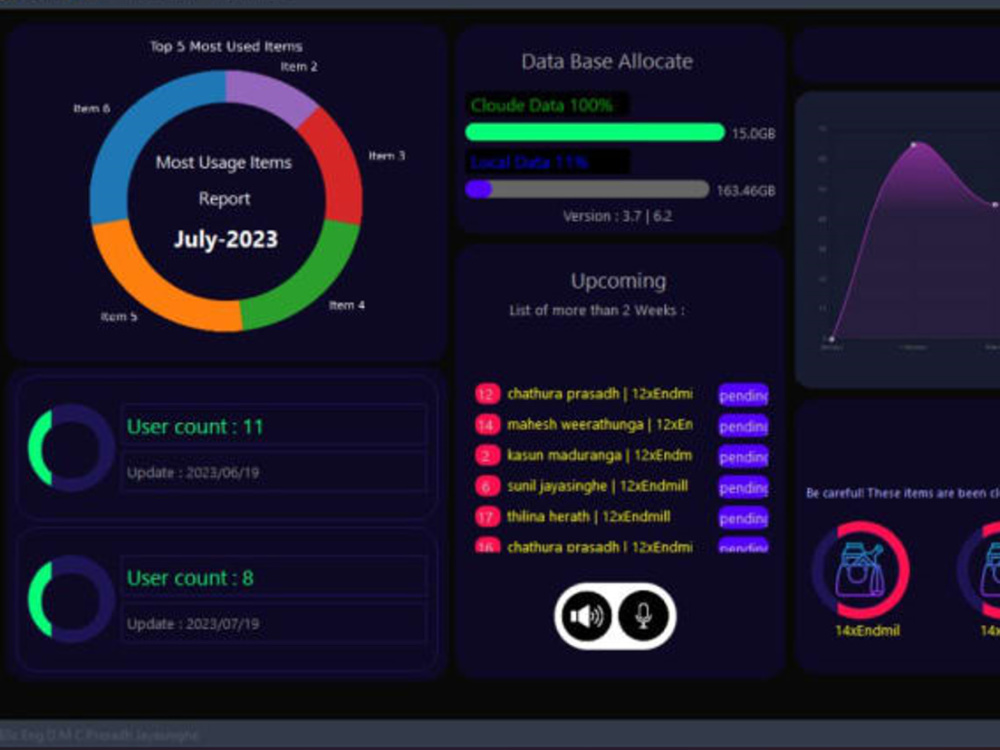Click pending button for kasun maduranga
Image resolution: width=1000 pixels, height=750 pixels.
[743, 456]
